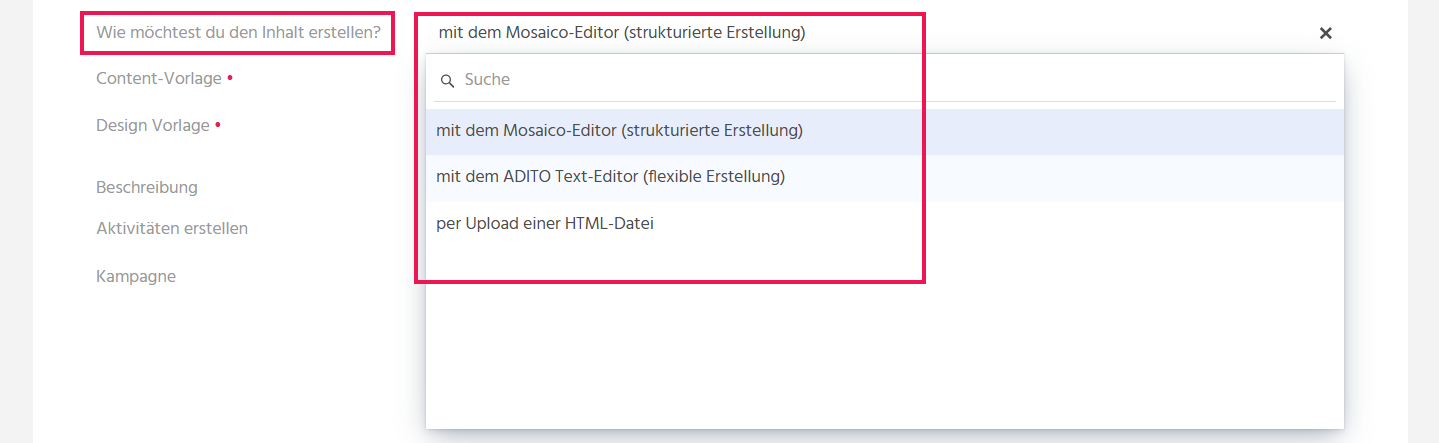Click the Content-Vorlage label
The image size is (1439, 443).
(159, 78)
